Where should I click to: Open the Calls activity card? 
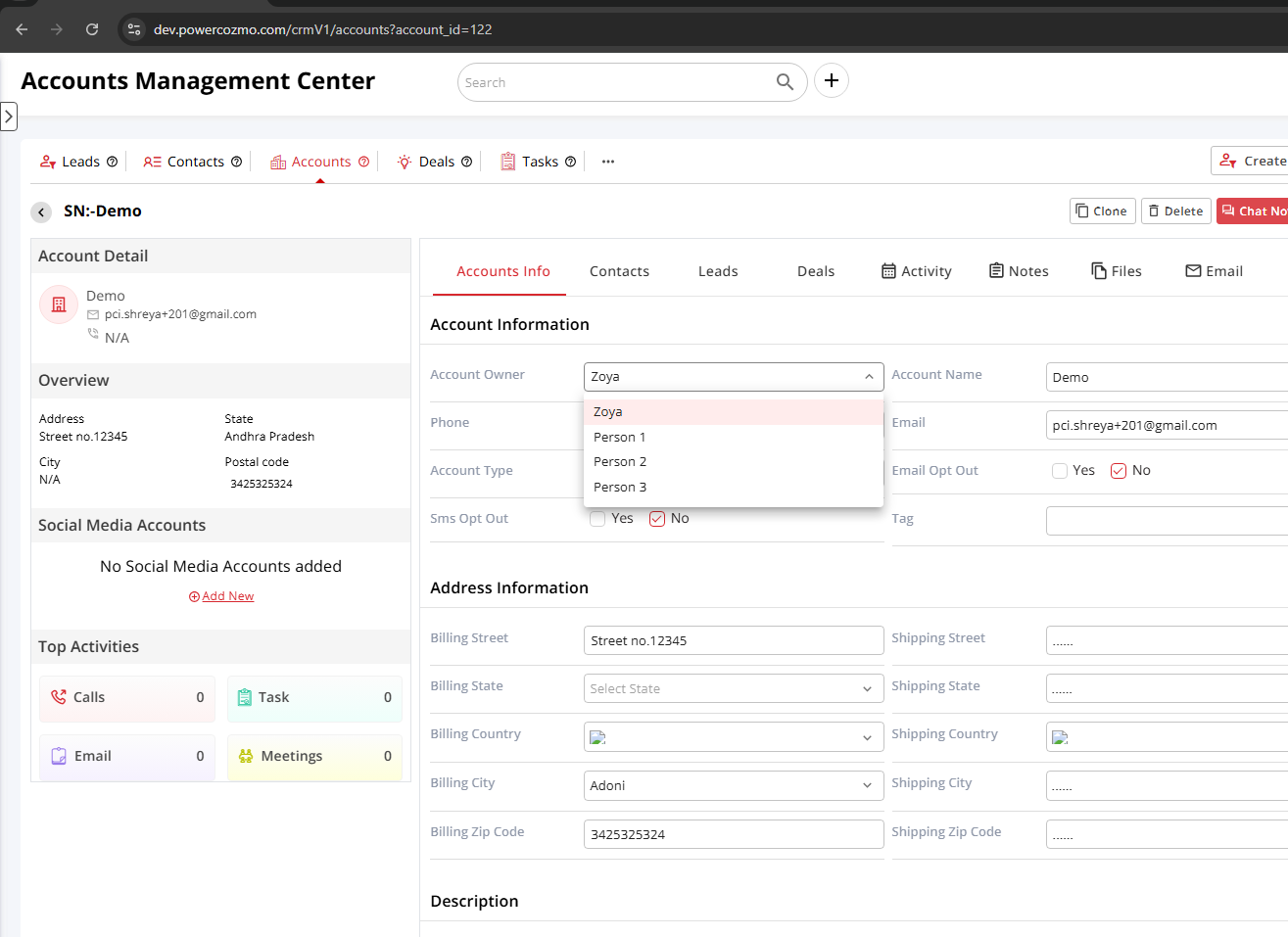[127, 697]
